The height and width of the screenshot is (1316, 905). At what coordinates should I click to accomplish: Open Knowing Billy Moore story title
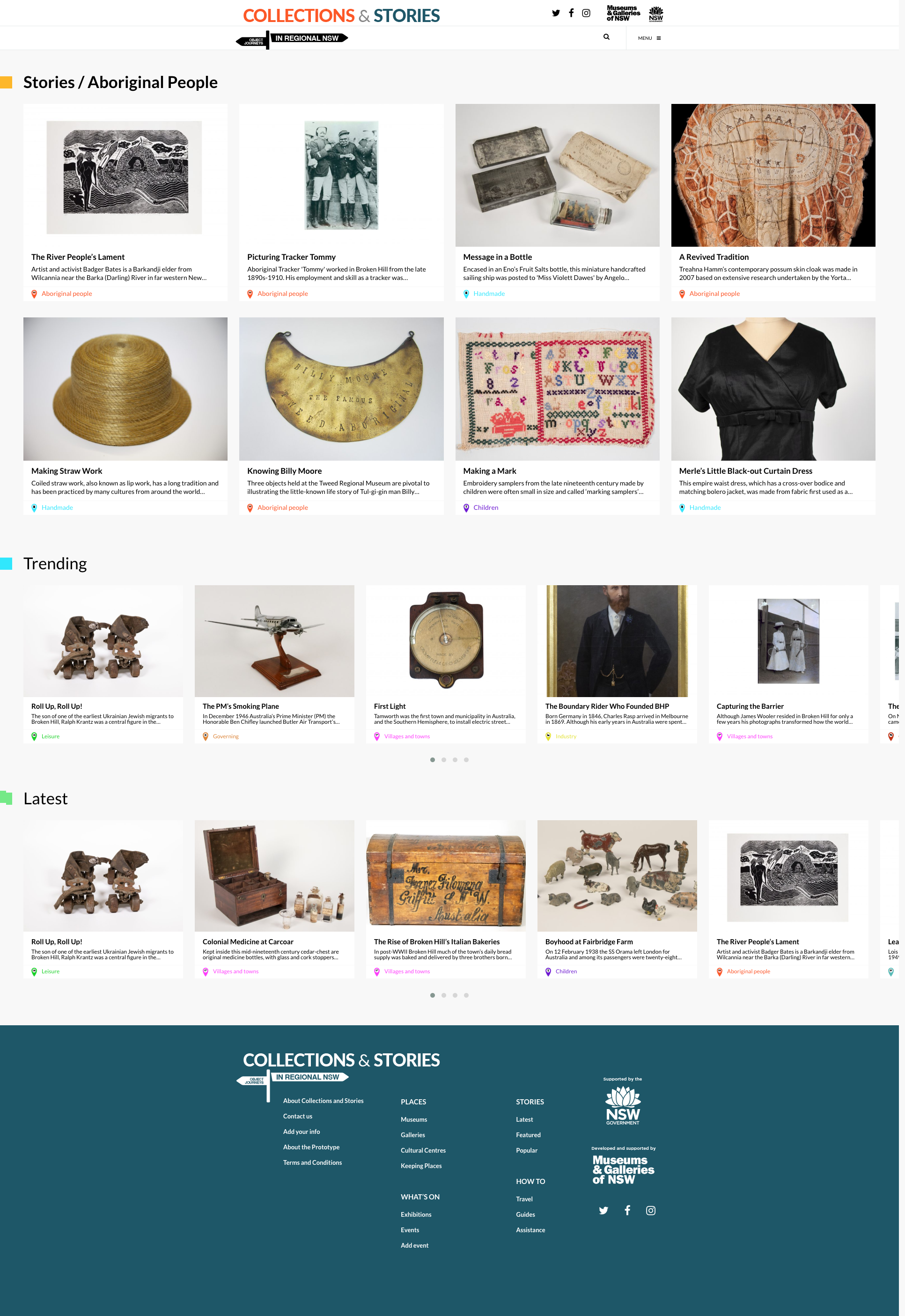[284, 471]
